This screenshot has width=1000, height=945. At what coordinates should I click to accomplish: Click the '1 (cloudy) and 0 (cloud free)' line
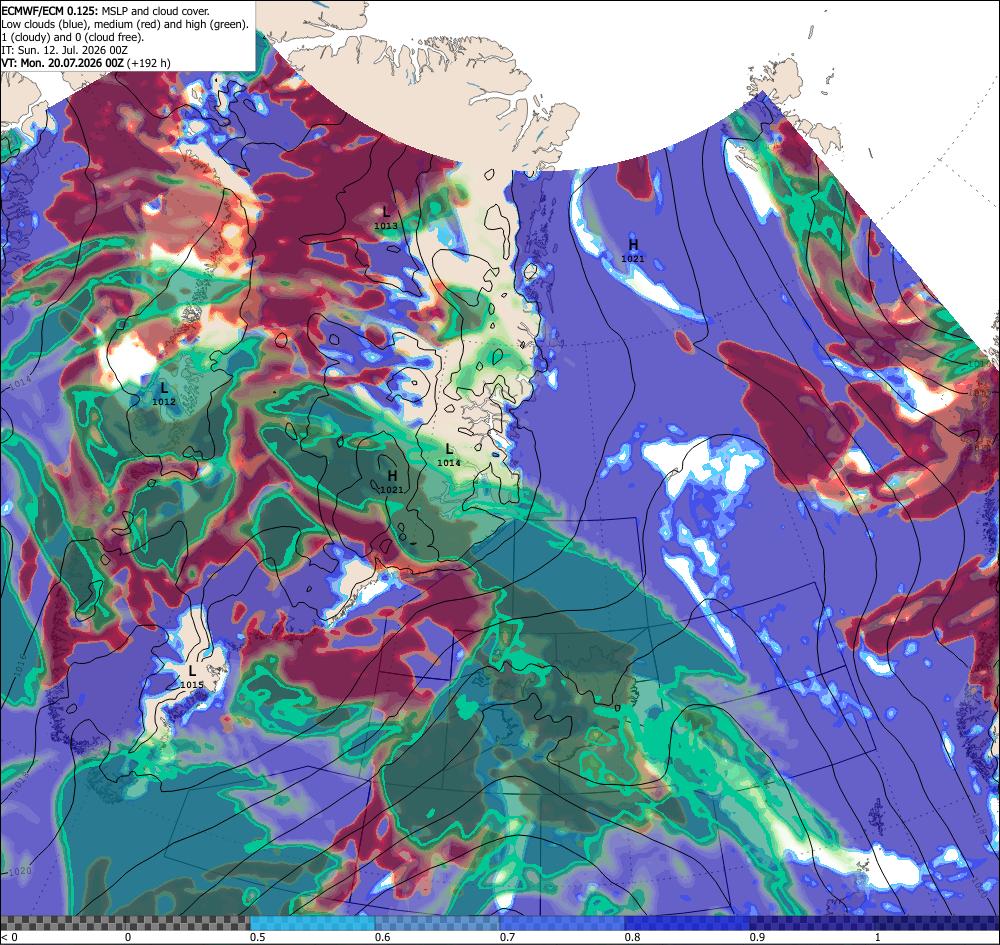point(73,37)
